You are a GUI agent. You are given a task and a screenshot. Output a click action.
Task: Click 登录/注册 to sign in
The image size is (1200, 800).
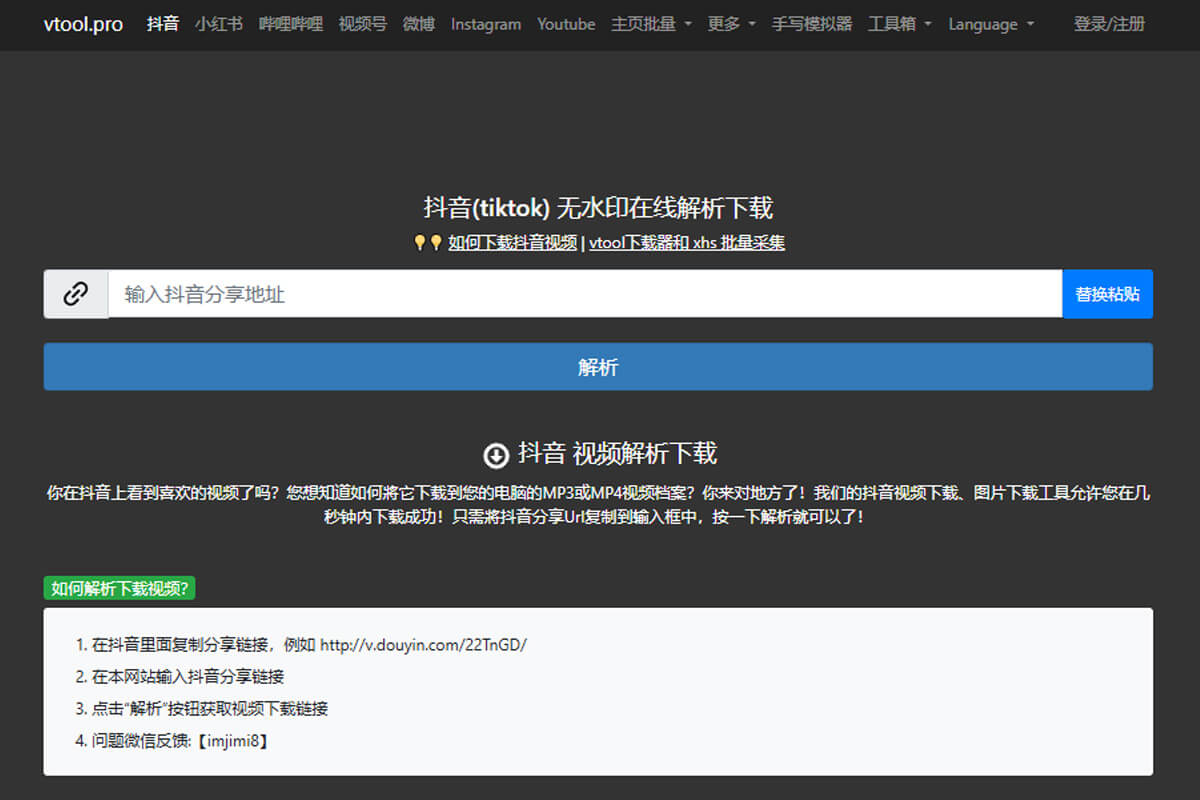tap(1109, 24)
